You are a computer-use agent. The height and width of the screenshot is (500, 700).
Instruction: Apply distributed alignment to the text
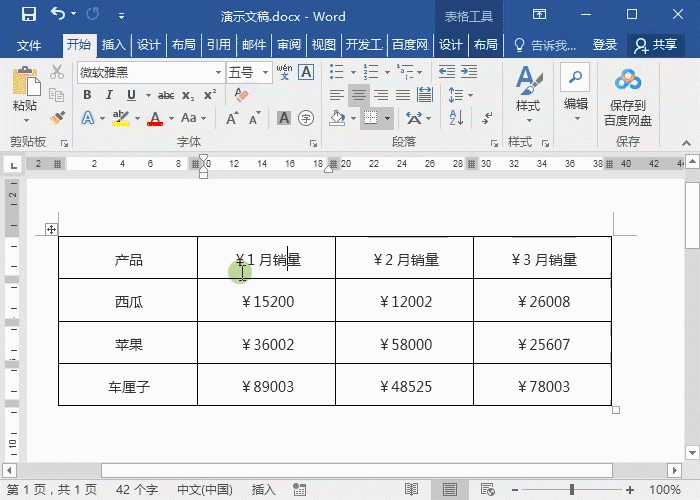425,95
